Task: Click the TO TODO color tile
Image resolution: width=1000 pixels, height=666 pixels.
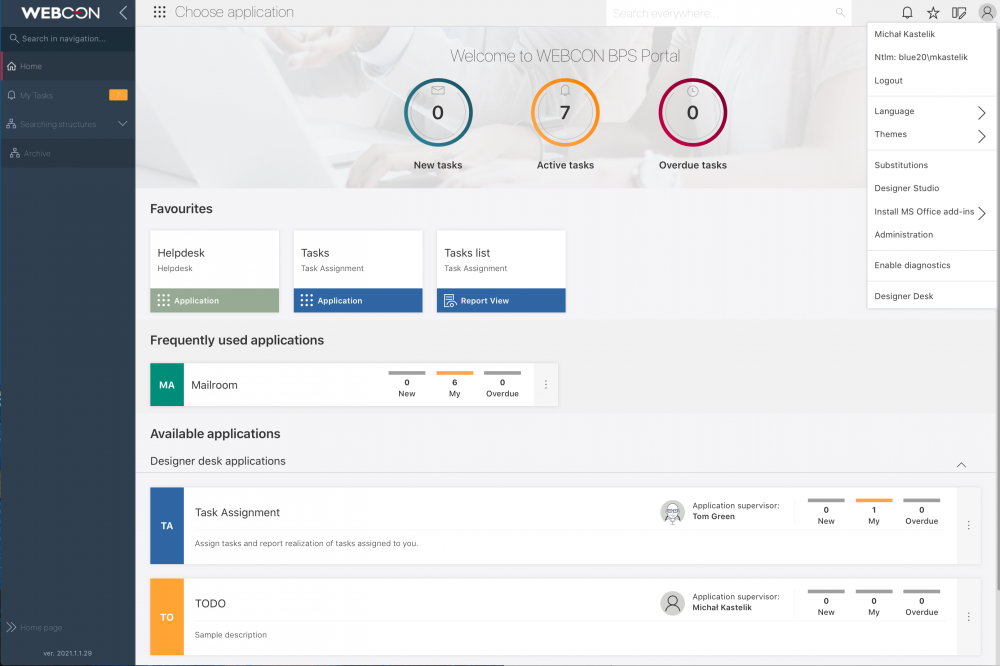Action: (x=167, y=617)
